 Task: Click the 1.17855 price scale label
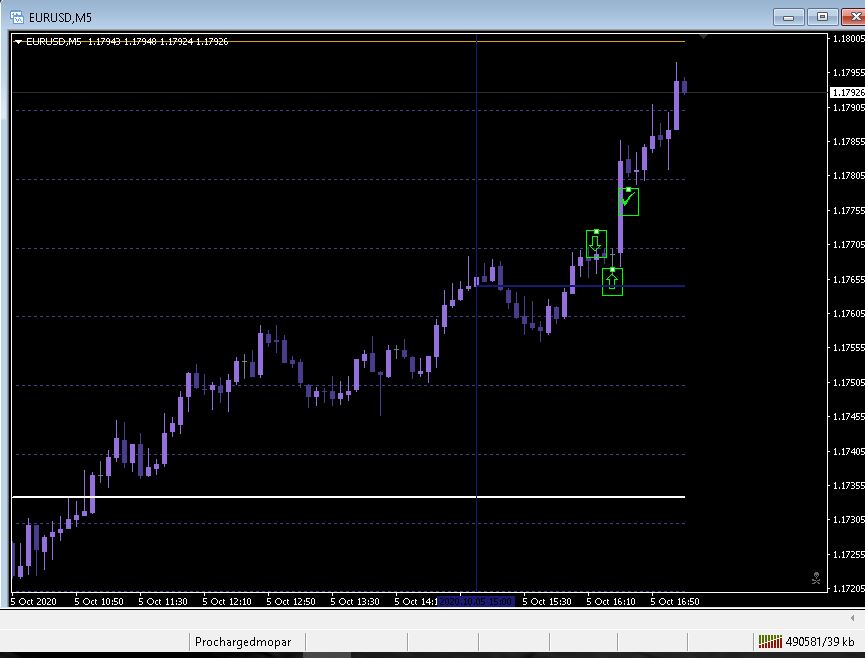pyautogui.click(x=848, y=141)
